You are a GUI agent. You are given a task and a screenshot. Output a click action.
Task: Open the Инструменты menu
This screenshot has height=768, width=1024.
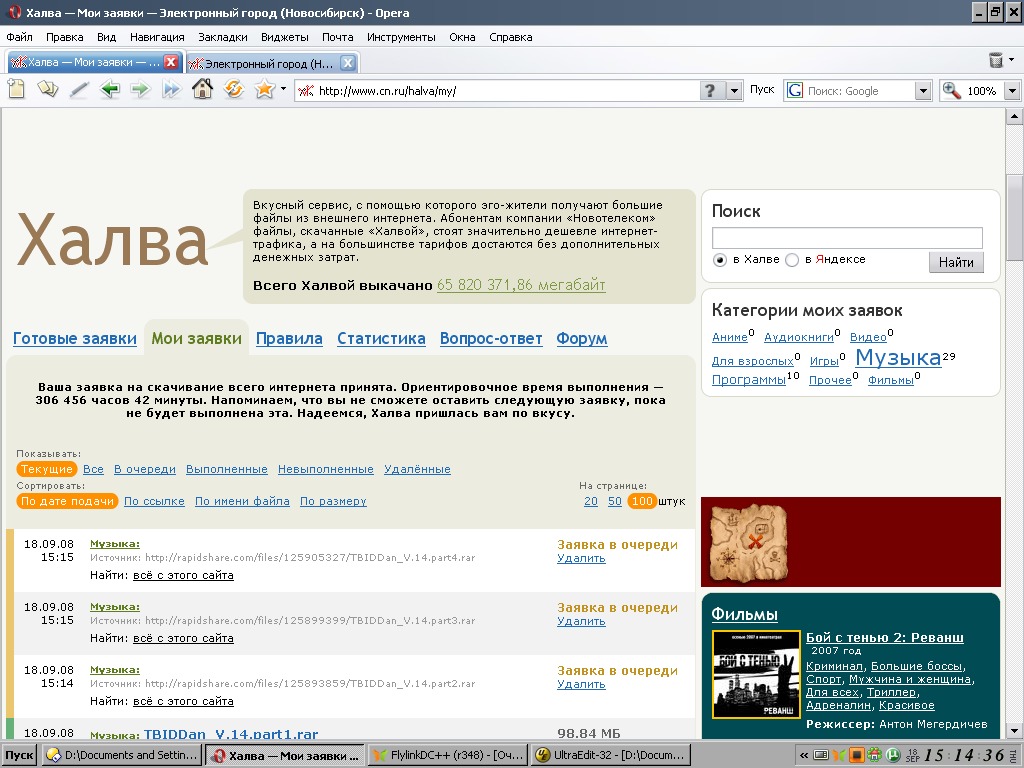[x=401, y=37]
